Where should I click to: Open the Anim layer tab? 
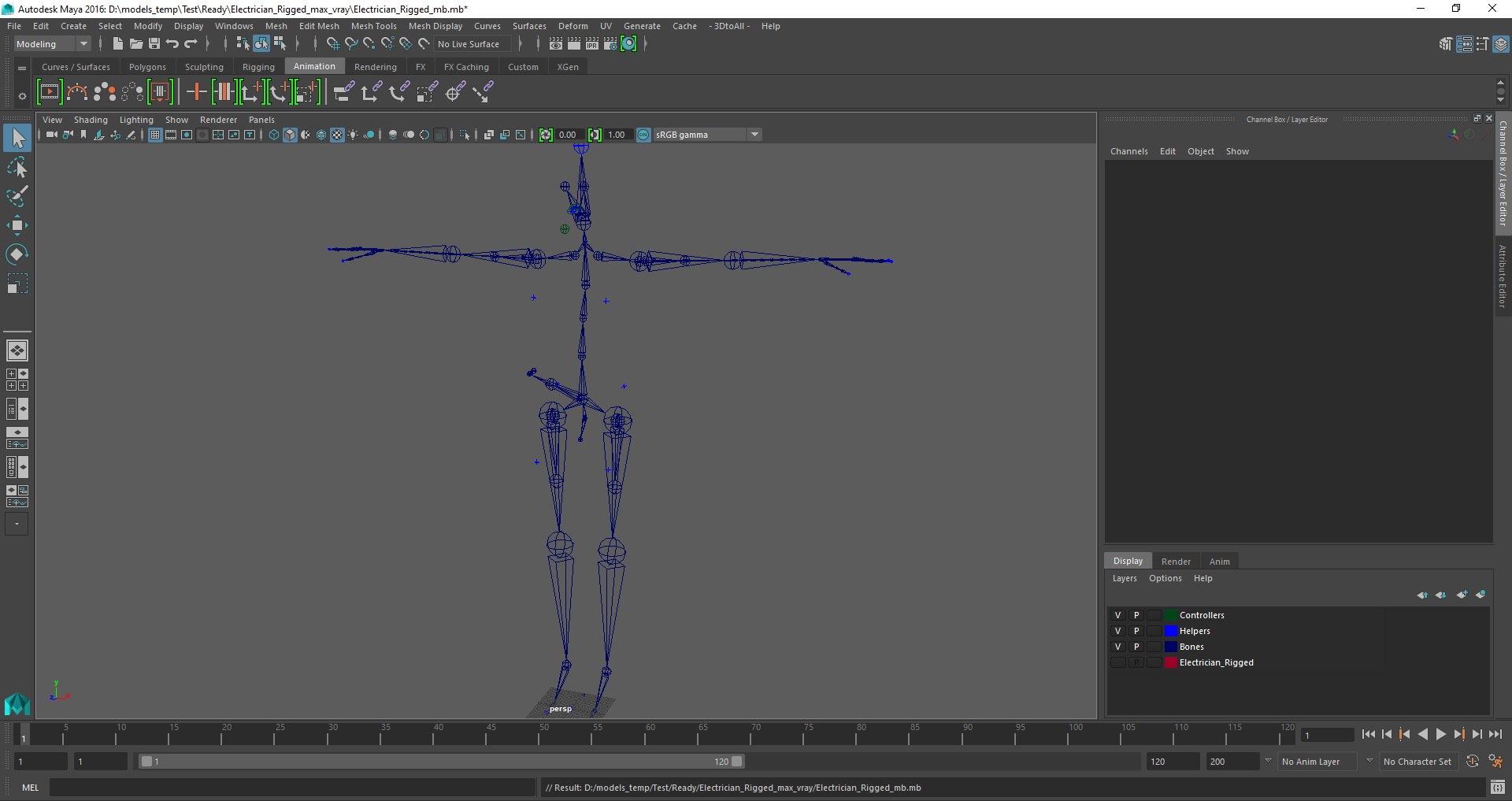(1219, 562)
